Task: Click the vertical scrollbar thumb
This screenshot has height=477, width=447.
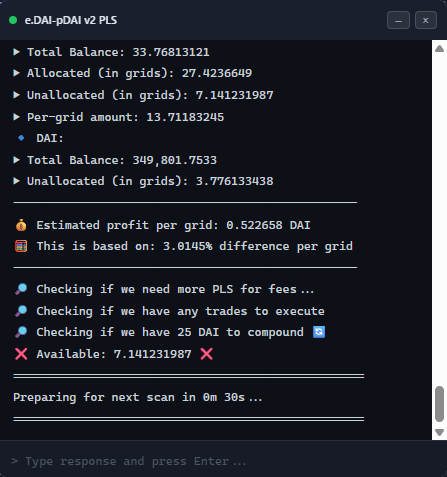Action: point(439,404)
